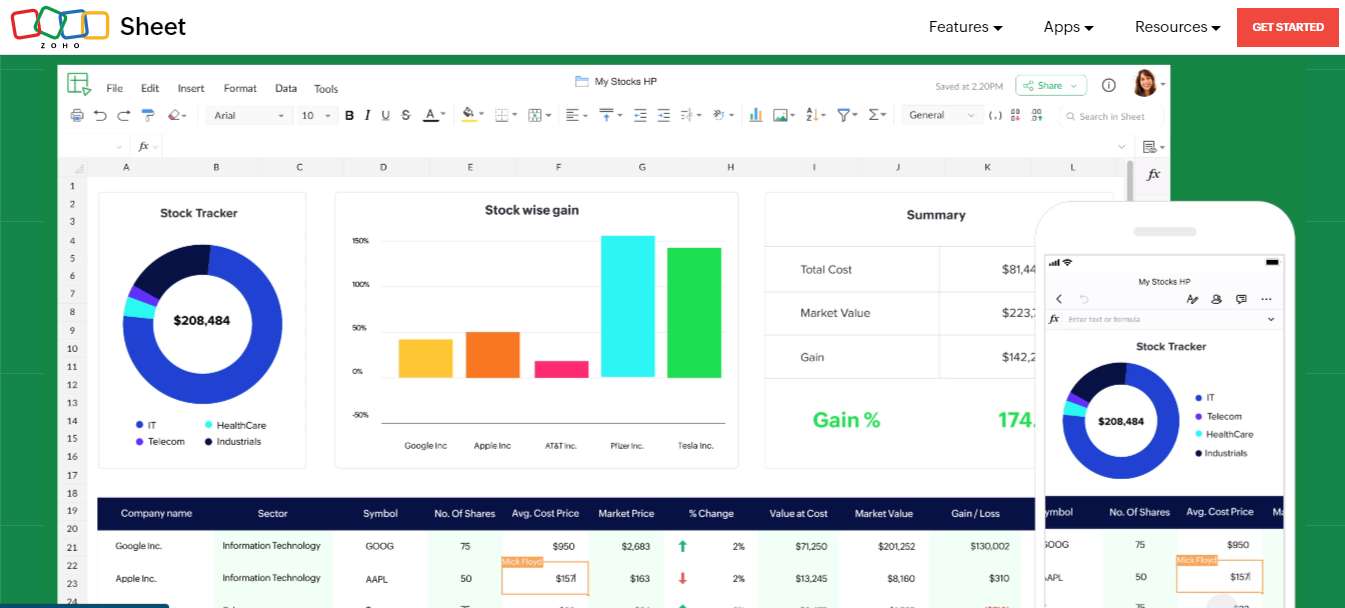Open the fill color bucket swatch
Image resolution: width=1345 pixels, height=608 pixels.
(x=468, y=116)
